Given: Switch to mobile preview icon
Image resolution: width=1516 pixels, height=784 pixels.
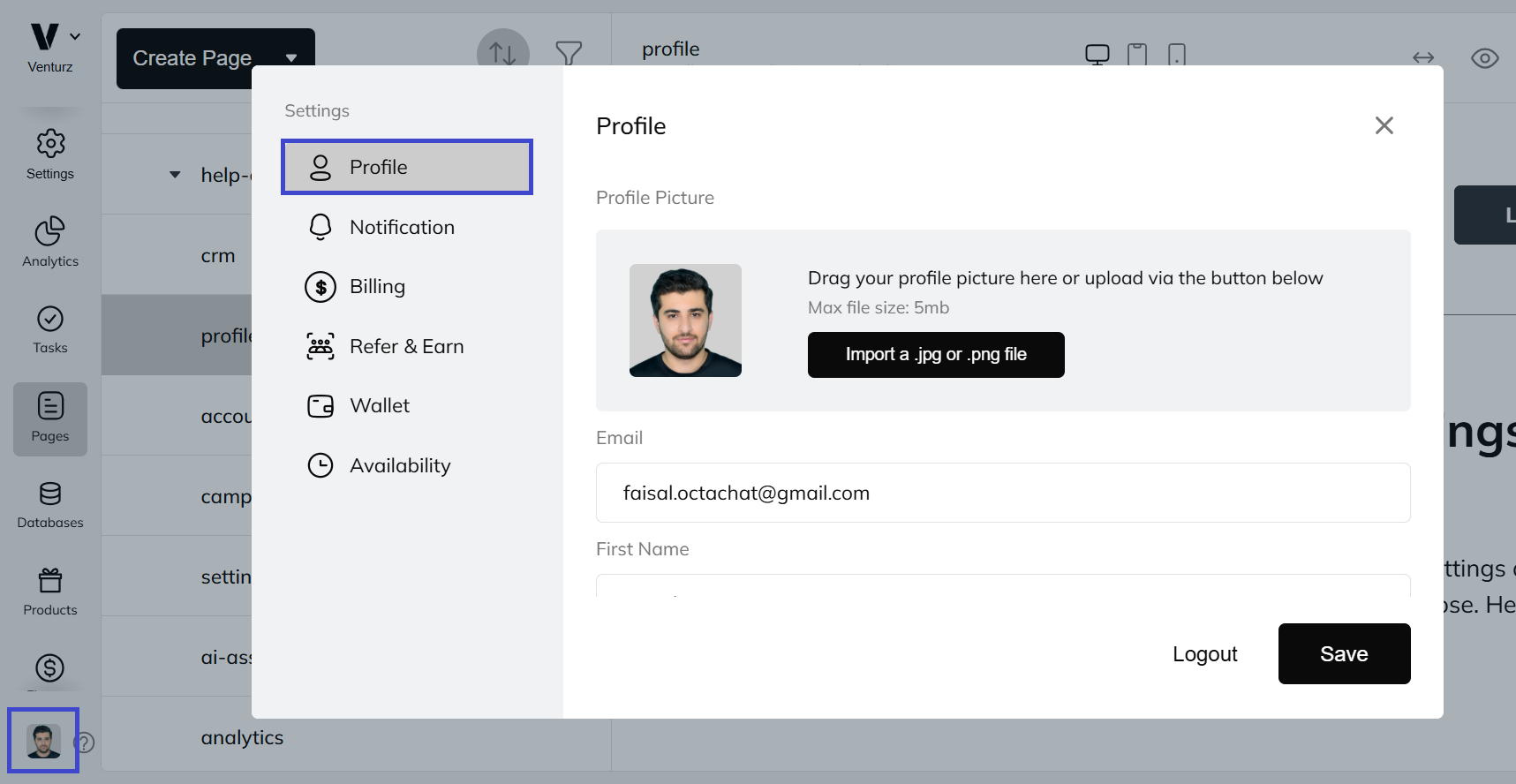Looking at the screenshot, I should pos(1177,55).
